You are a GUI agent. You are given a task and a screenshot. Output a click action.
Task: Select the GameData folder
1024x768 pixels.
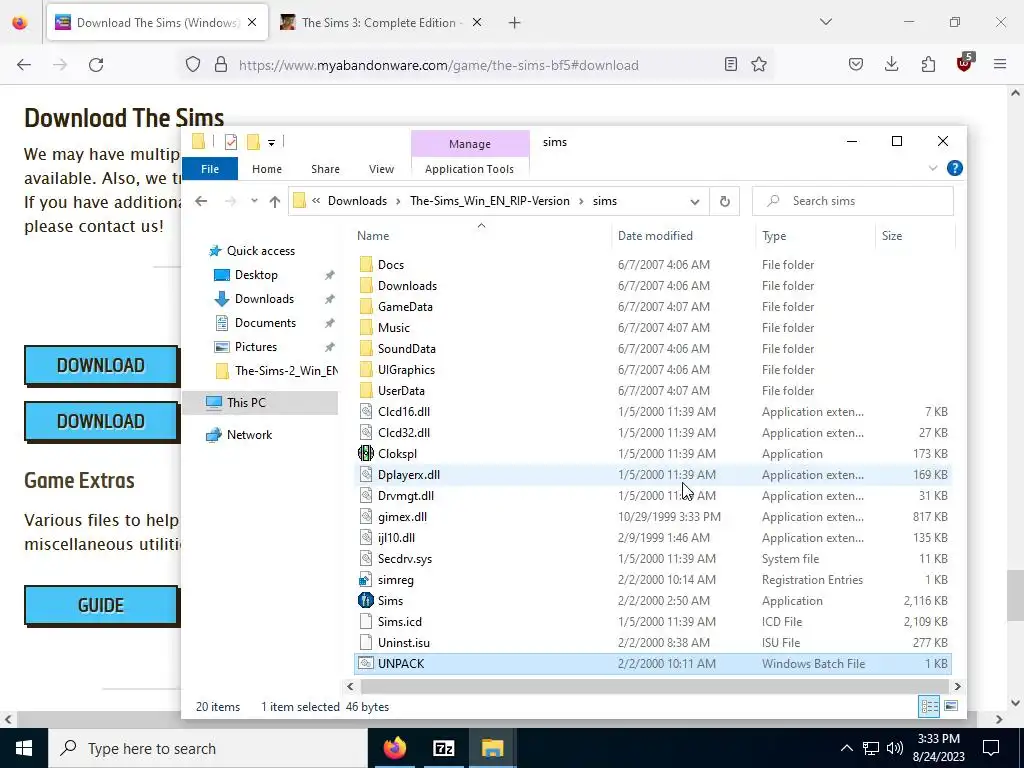tap(405, 307)
